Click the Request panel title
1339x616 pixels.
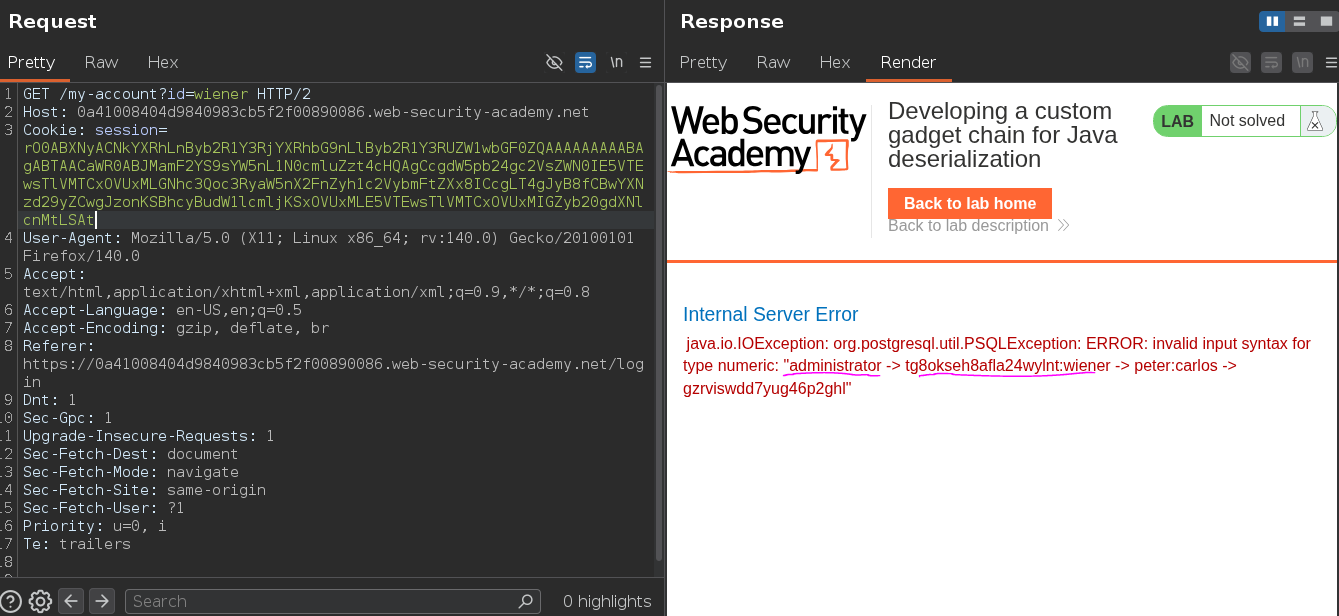[52, 21]
